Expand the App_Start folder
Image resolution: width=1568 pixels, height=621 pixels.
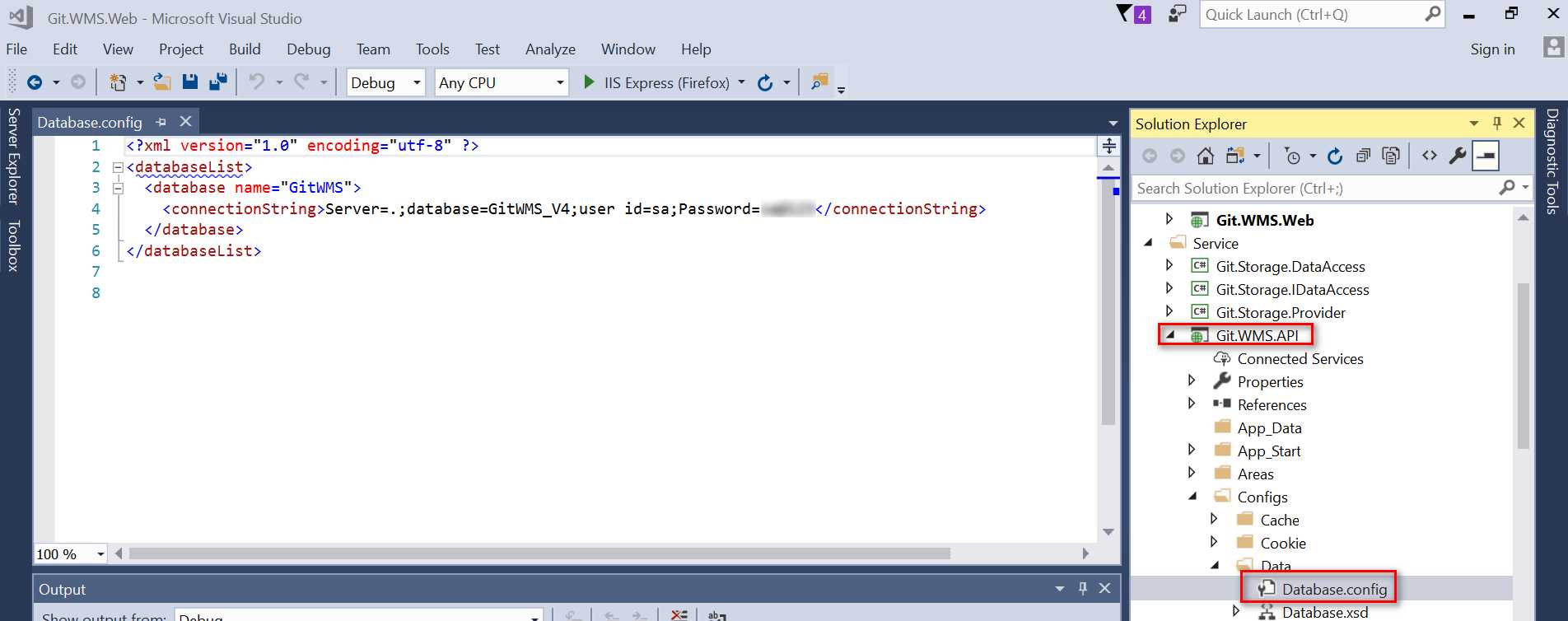pos(1192,450)
